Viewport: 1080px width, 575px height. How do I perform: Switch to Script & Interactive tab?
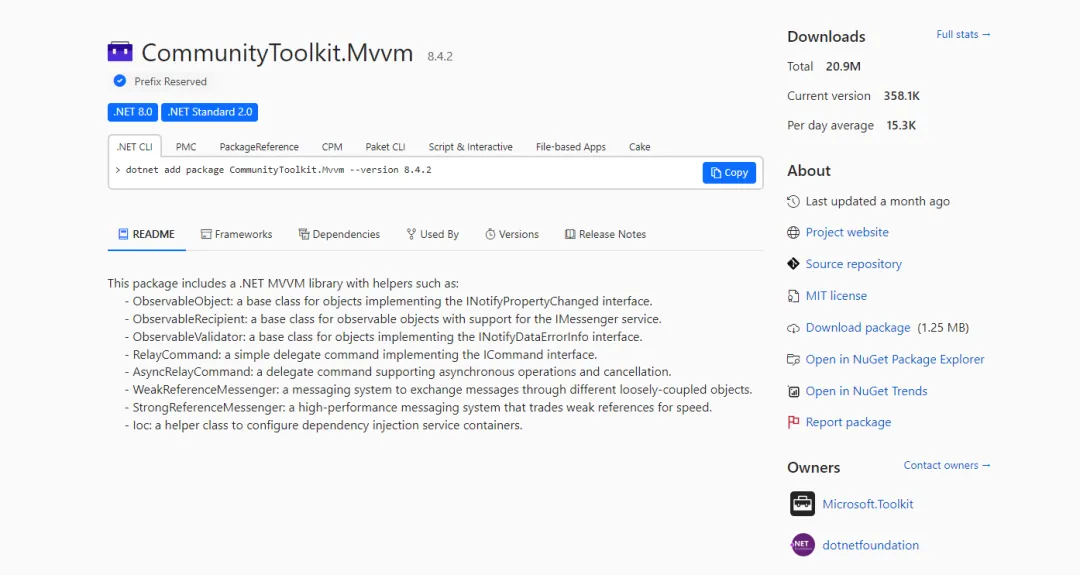click(470, 147)
